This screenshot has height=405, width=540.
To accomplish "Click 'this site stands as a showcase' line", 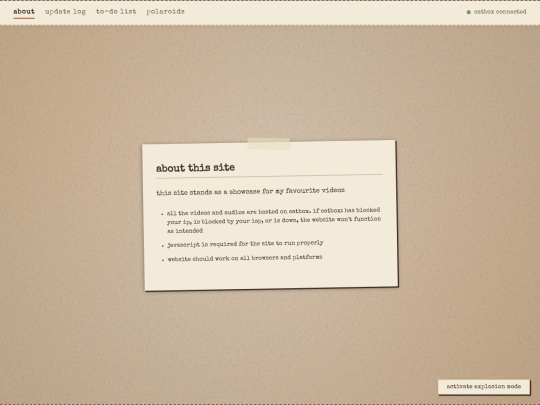I will [x=250, y=191].
